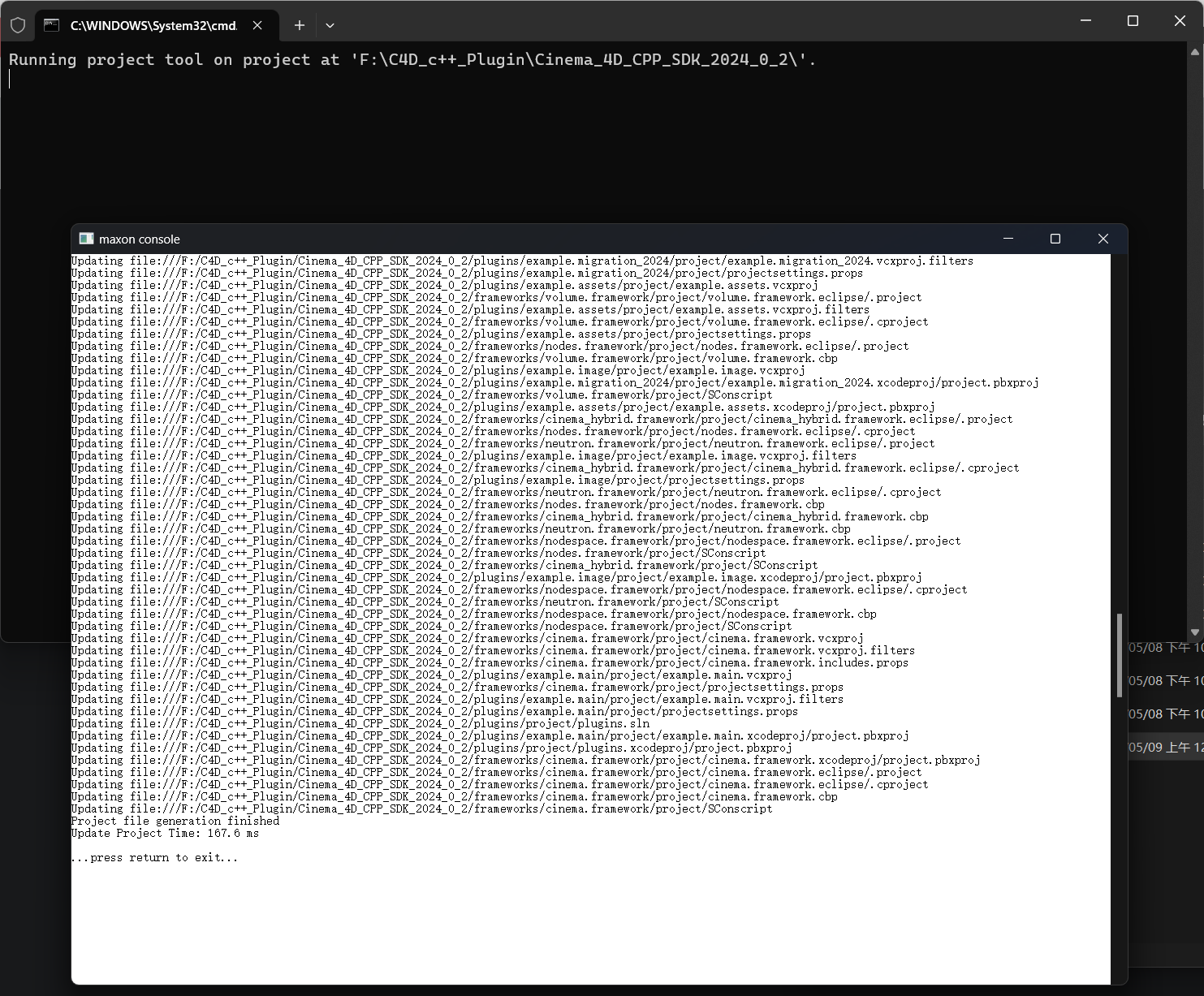This screenshot has height=996, width=1204.
Task: Click the maxon console title text
Action: point(140,239)
